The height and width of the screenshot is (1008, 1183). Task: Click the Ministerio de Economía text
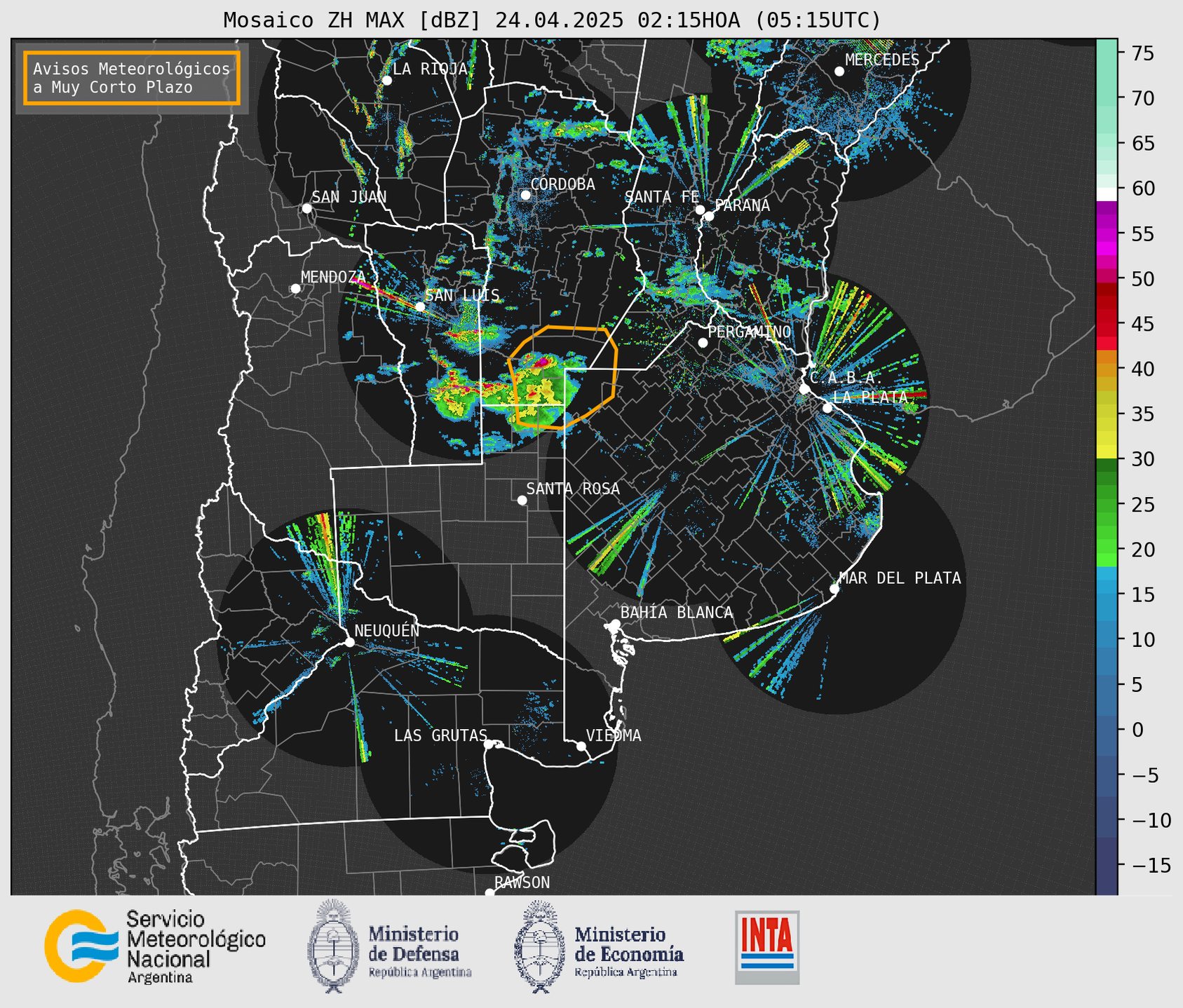[629, 944]
